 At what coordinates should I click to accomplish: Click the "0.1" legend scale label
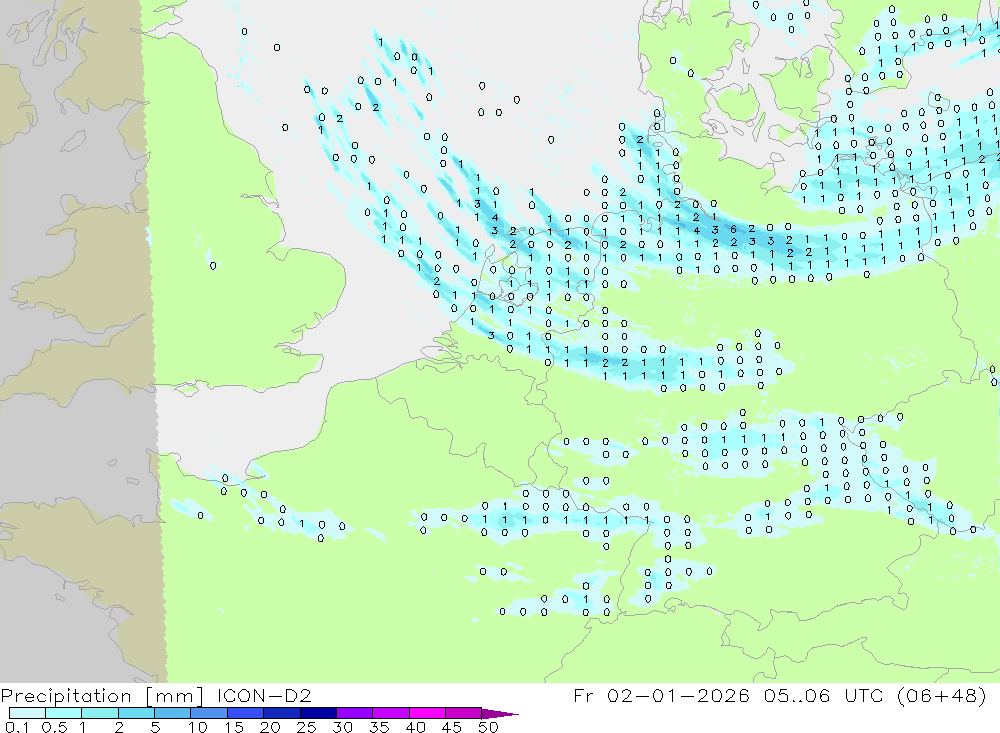tap(17, 727)
